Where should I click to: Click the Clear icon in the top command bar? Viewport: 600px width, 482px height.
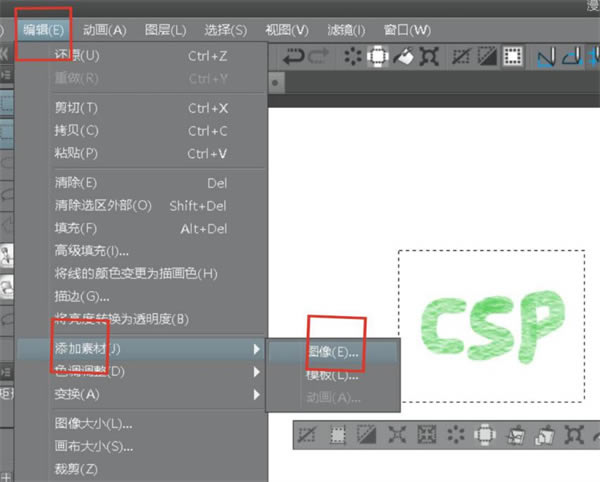coord(352,57)
